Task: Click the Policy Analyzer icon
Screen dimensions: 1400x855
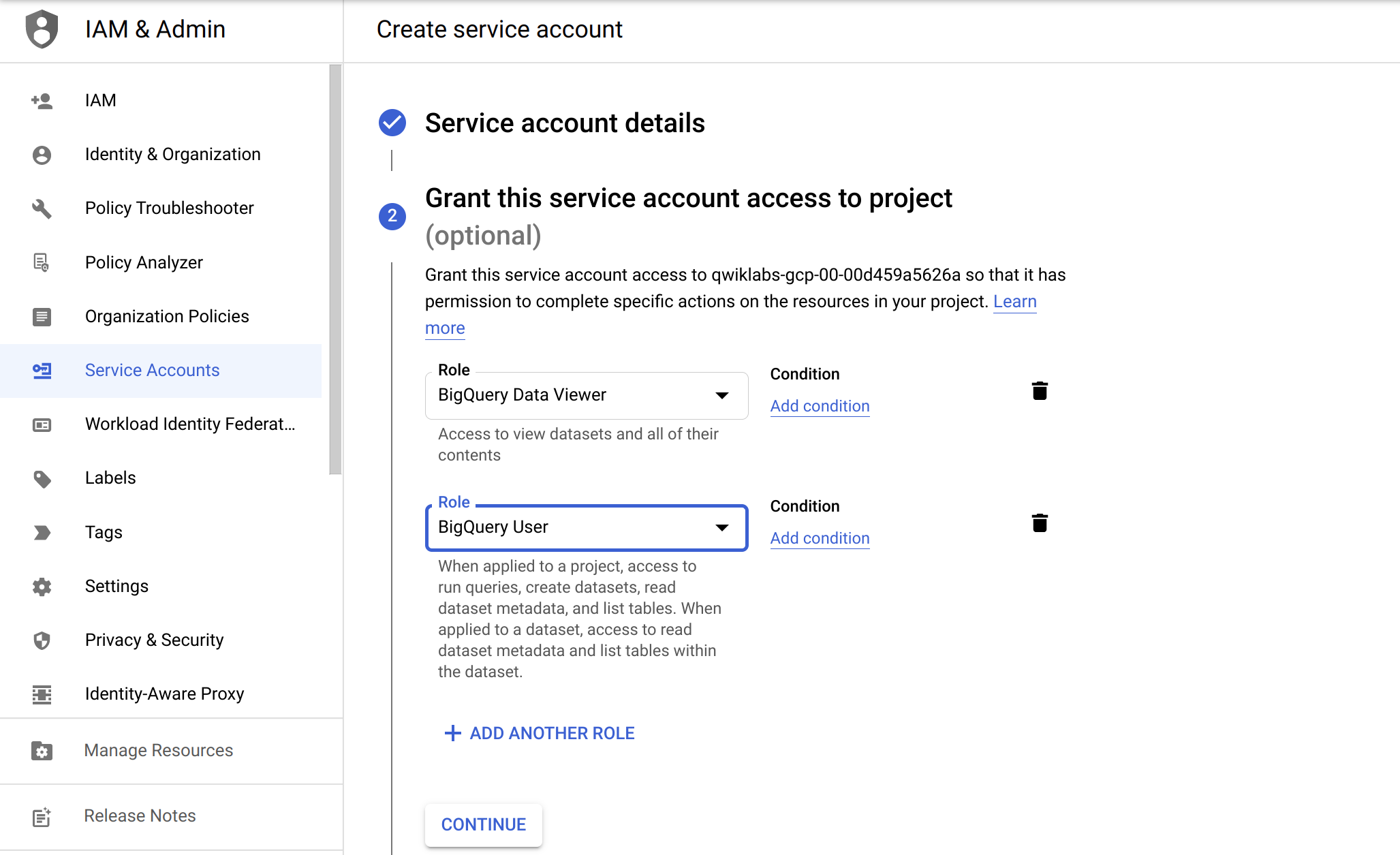Action: 40,262
